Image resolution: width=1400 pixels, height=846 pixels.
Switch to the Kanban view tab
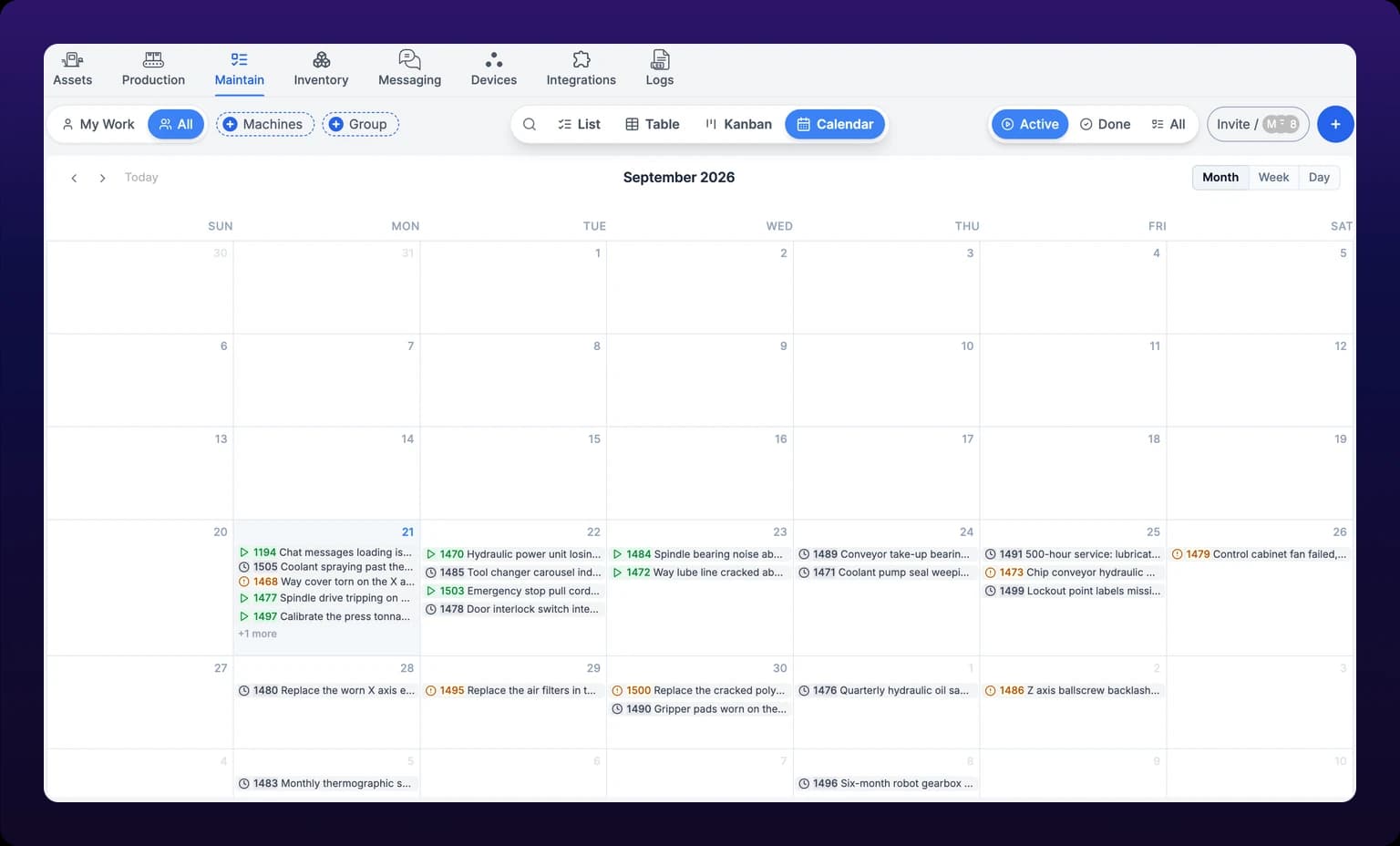point(738,124)
